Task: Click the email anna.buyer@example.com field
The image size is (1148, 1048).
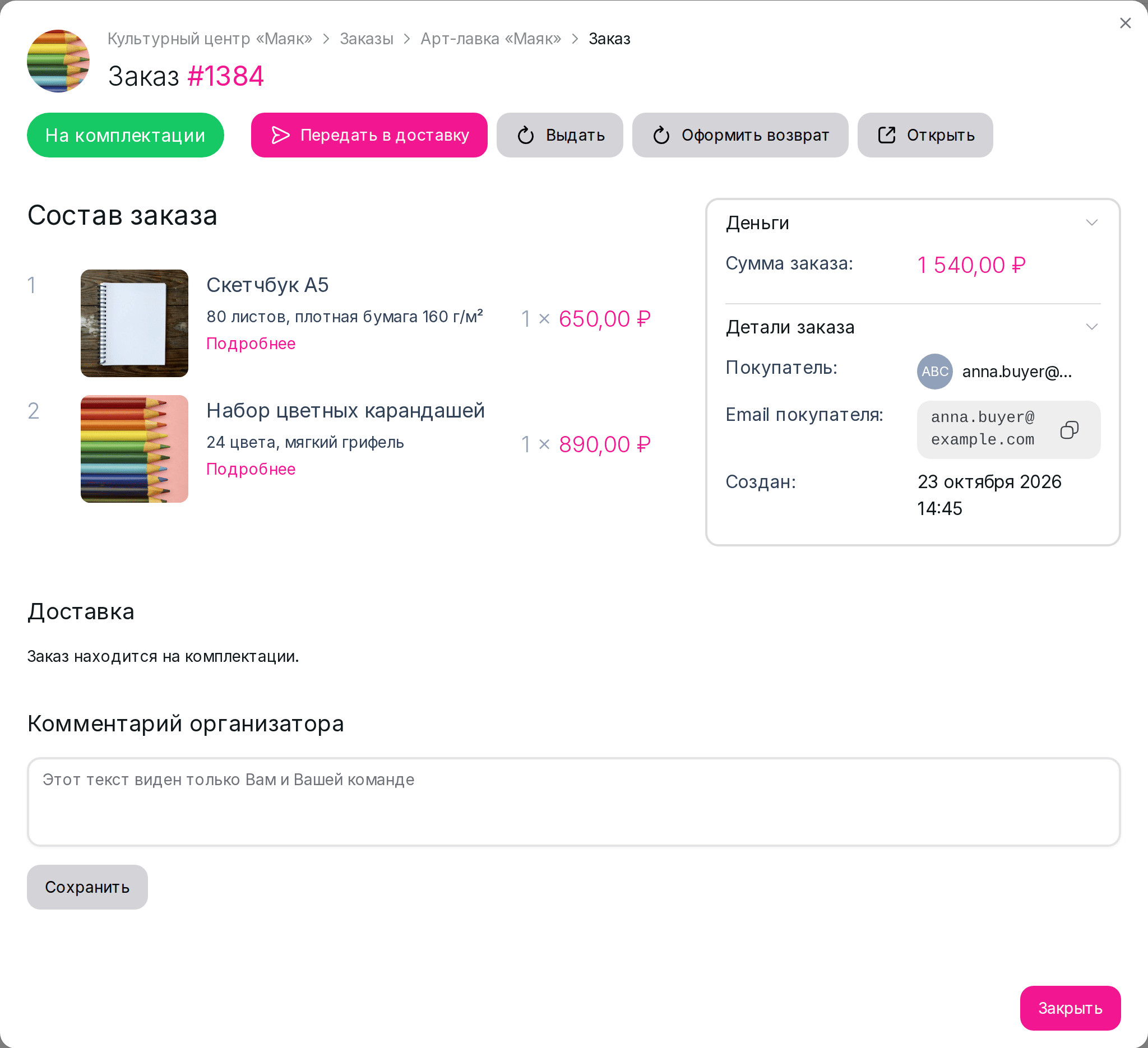Action: pyautogui.click(x=1008, y=430)
